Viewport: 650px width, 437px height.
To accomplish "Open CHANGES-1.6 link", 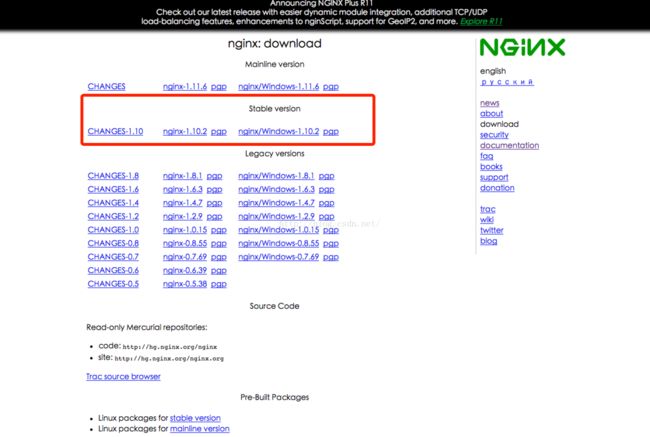I will click(x=113, y=189).
